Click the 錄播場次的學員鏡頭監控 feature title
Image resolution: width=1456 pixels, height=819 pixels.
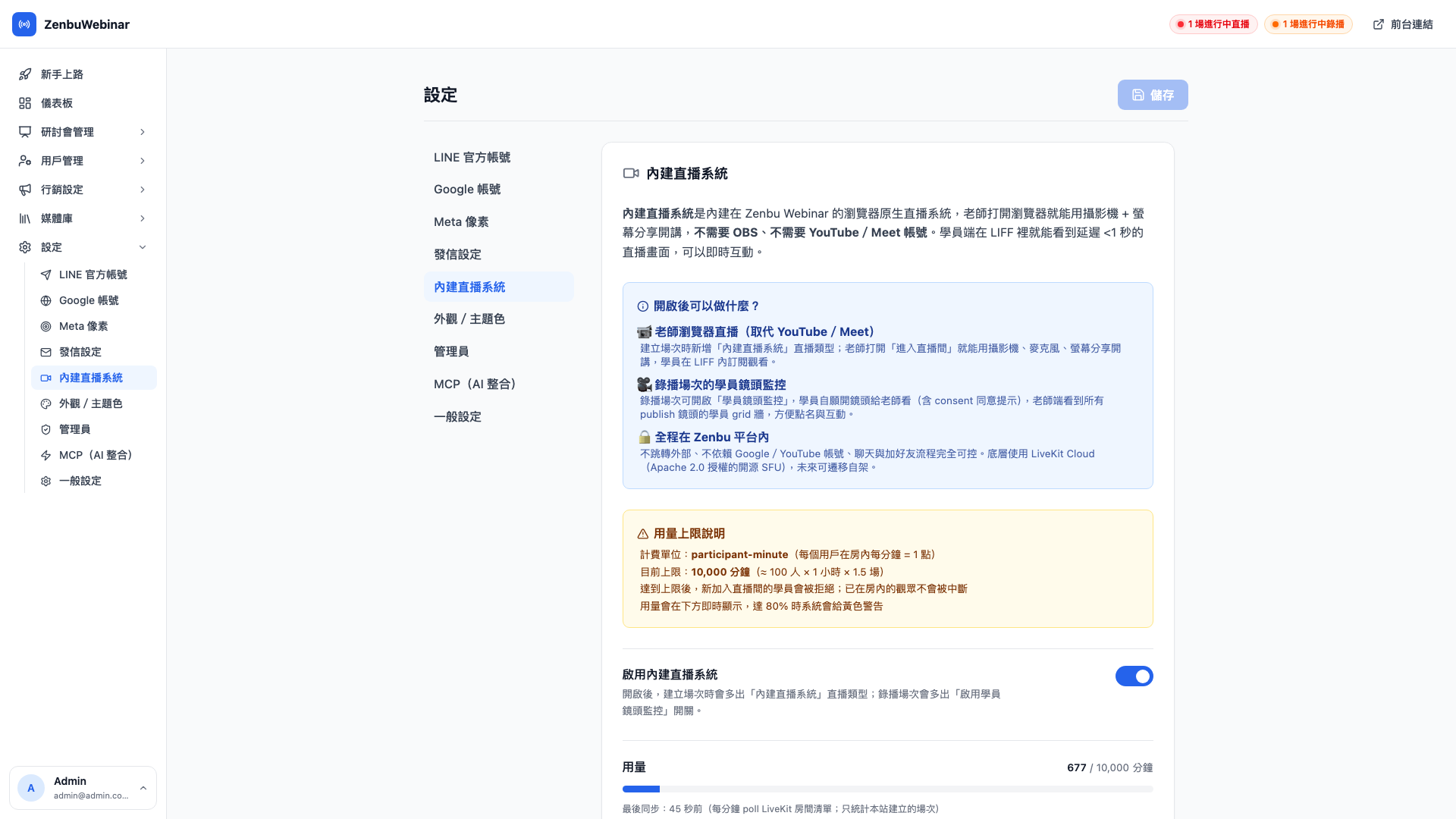pyautogui.click(x=720, y=384)
